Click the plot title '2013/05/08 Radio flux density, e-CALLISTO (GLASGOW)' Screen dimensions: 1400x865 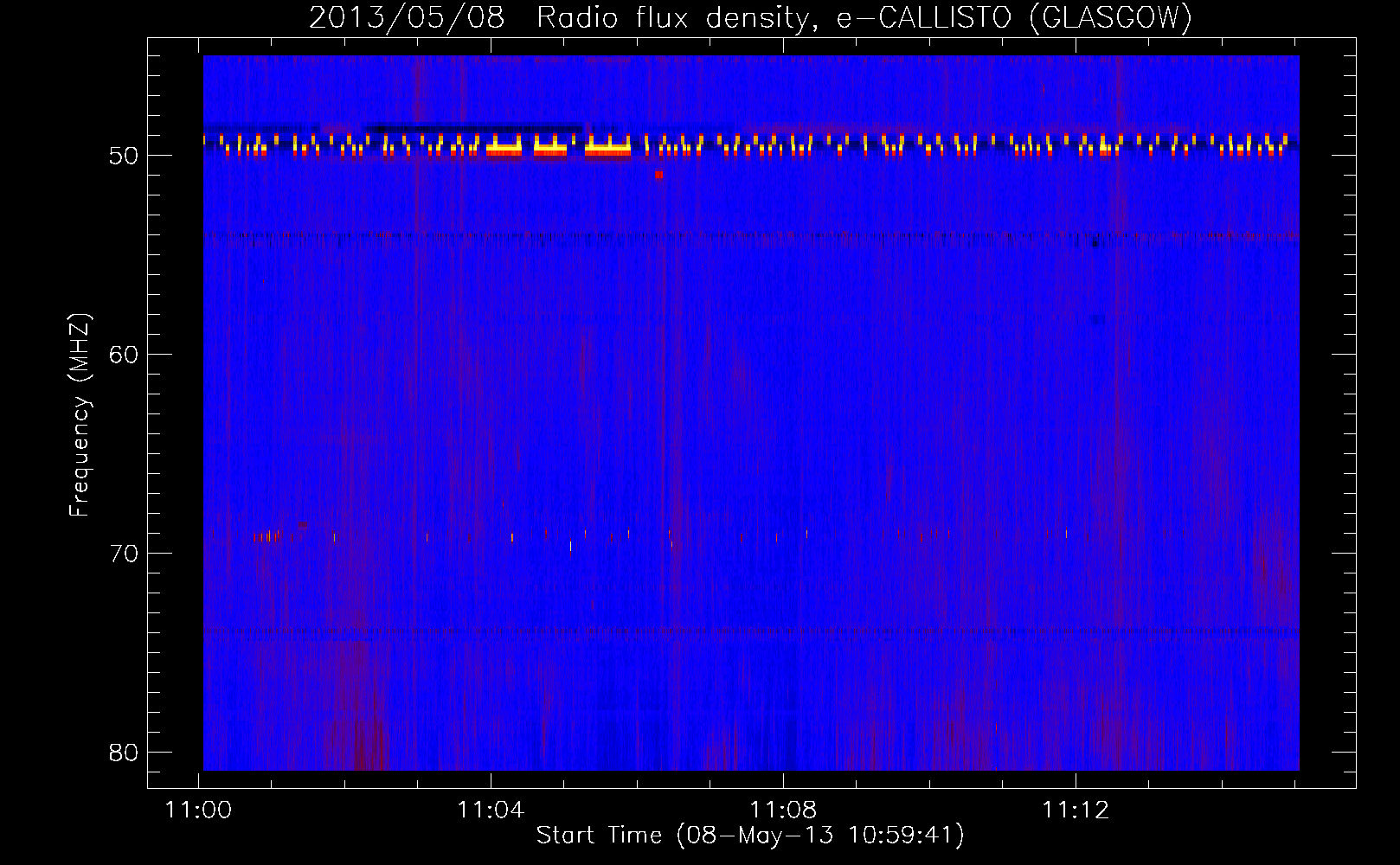click(x=750, y=17)
